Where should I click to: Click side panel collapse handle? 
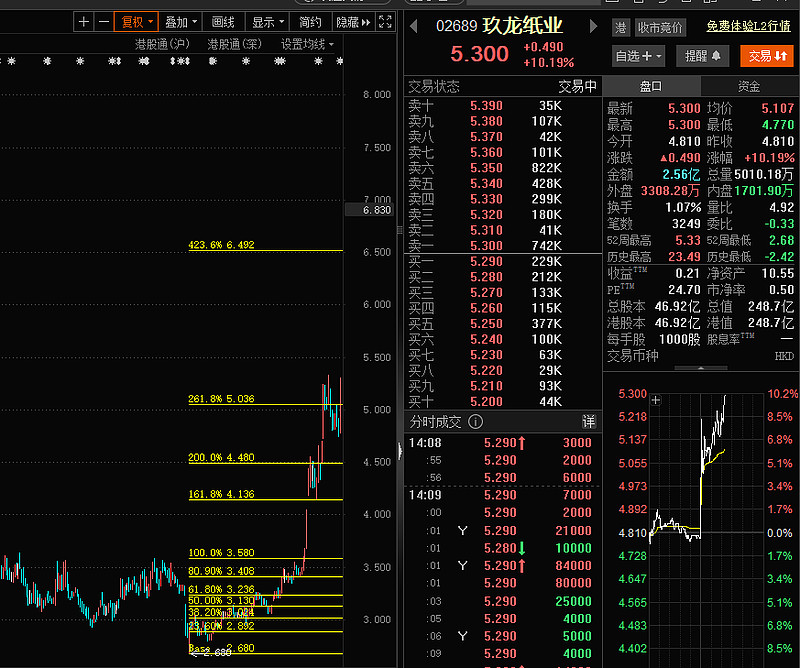point(400,451)
